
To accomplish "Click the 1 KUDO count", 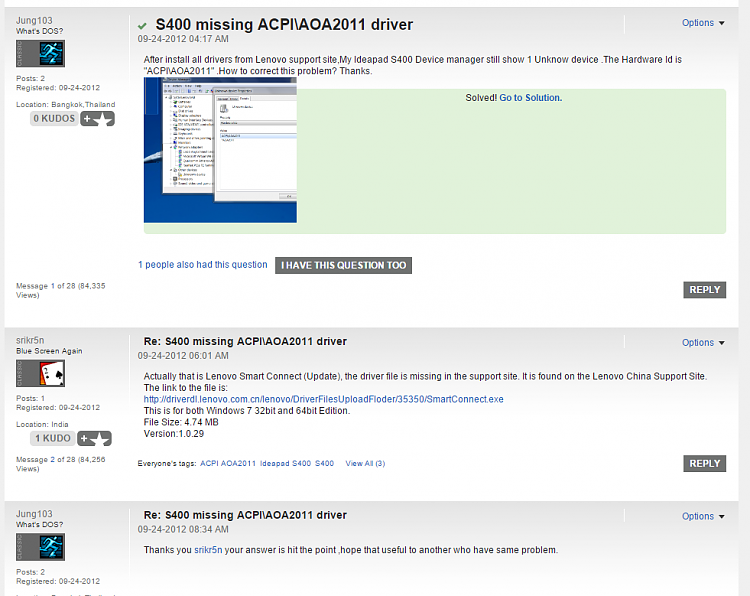I will coord(53,438).
